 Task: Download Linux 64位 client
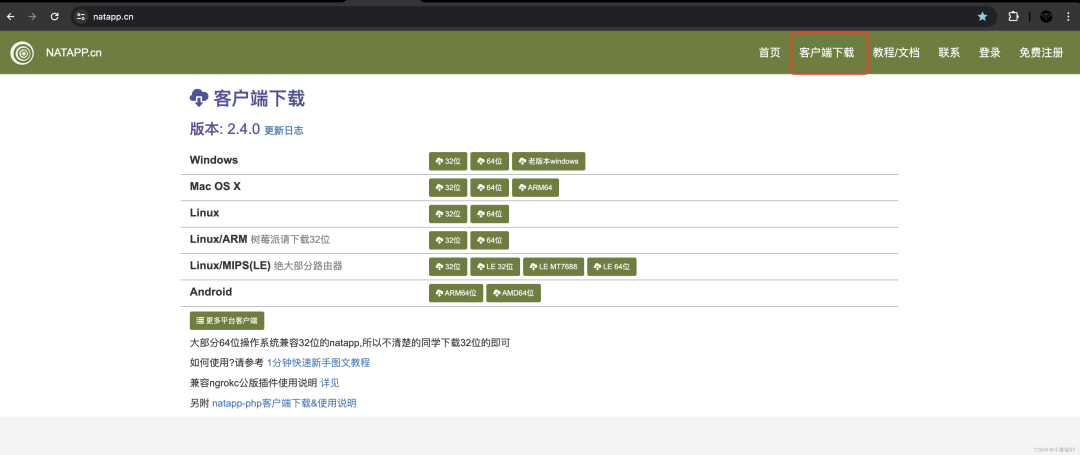pyautogui.click(x=489, y=214)
